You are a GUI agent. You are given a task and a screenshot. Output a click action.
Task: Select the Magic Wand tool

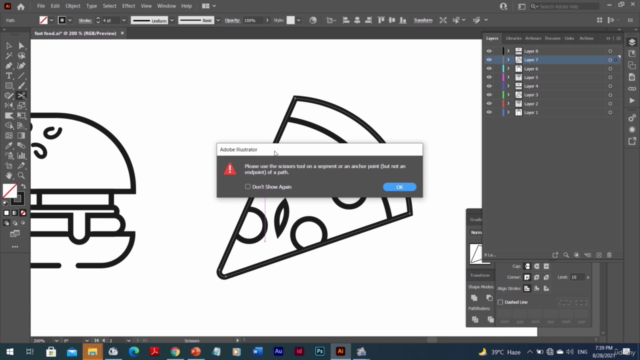(9, 56)
